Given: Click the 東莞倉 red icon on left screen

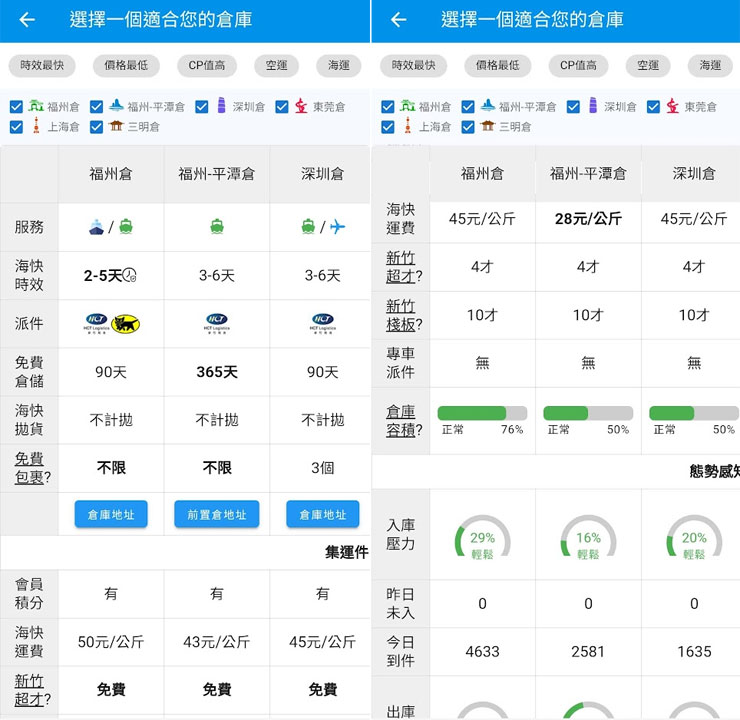Looking at the screenshot, I should coord(301,106).
